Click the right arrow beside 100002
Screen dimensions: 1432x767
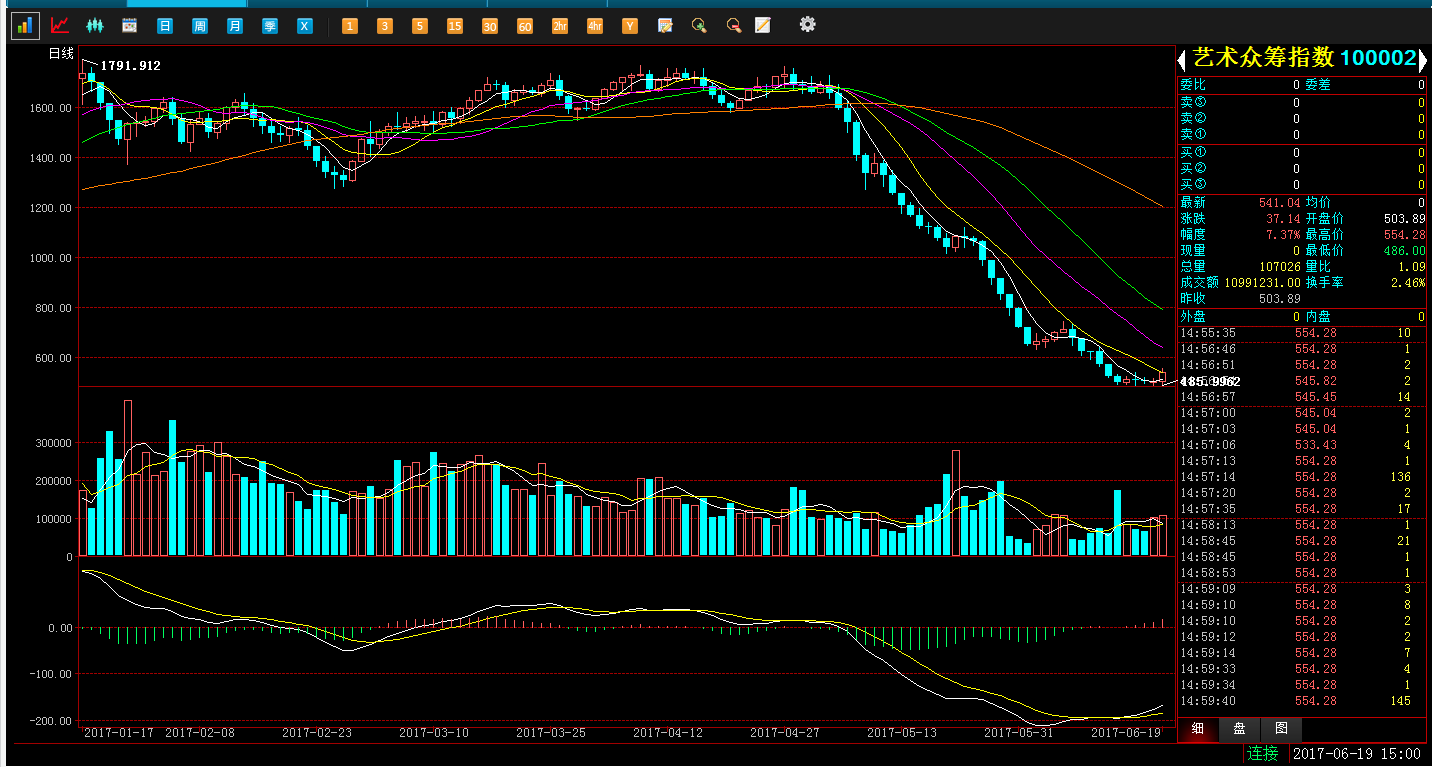pyautogui.click(x=1424, y=59)
